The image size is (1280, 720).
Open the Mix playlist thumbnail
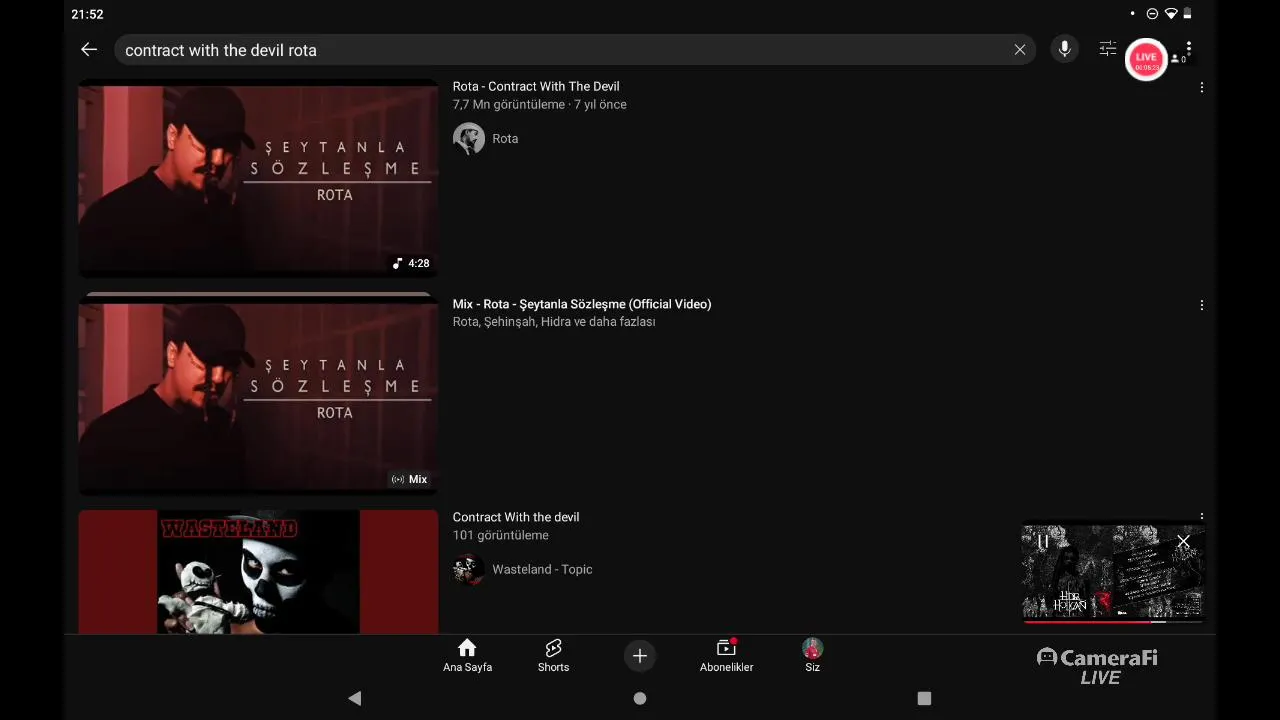tap(258, 394)
